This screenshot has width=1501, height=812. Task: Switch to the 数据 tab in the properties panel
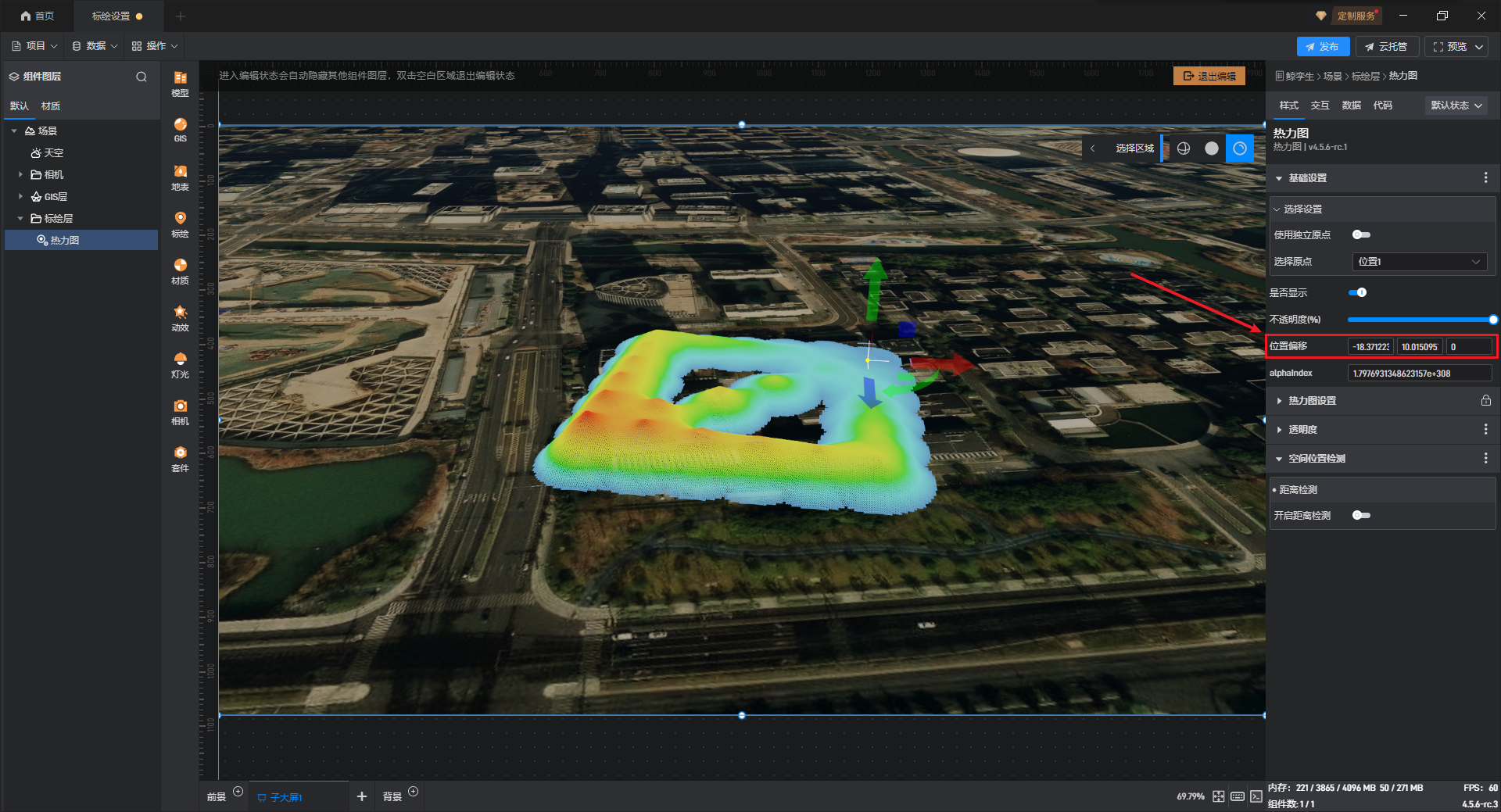[1351, 106]
